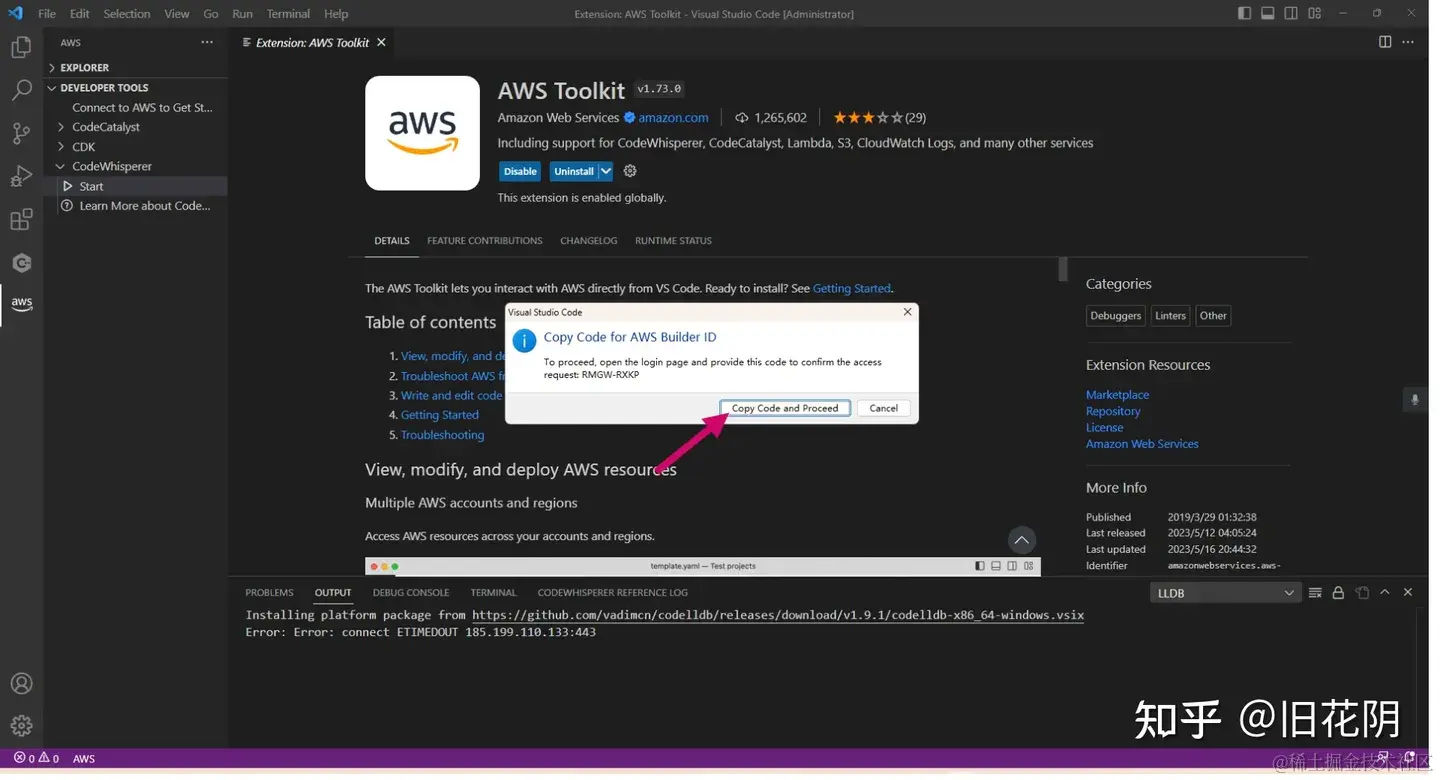Switch to CHANGELOG tab
Image resolution: width=1440 pixels, height=780 pixels.
click(x=589, y=241)
